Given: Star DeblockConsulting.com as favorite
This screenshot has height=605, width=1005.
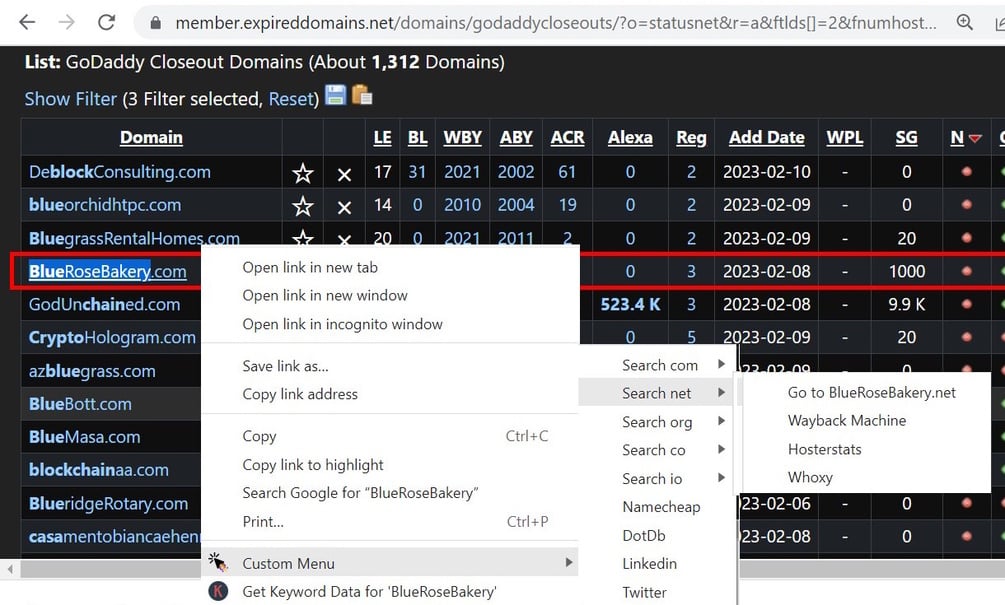Looking at the screenshot, I should (303, 172).
